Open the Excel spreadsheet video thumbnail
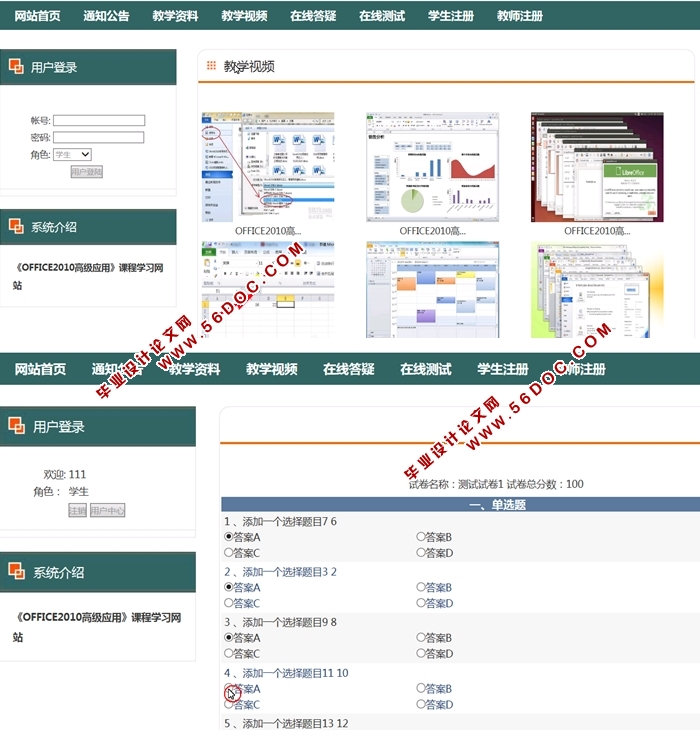Screen dimensions: 700x738 (268, 290)
